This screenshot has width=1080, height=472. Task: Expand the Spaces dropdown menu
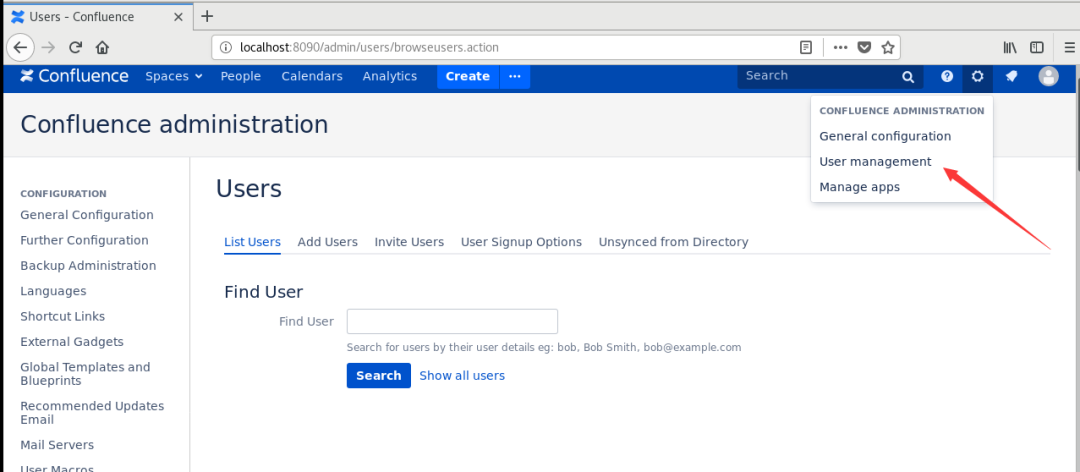pos(173,77)
